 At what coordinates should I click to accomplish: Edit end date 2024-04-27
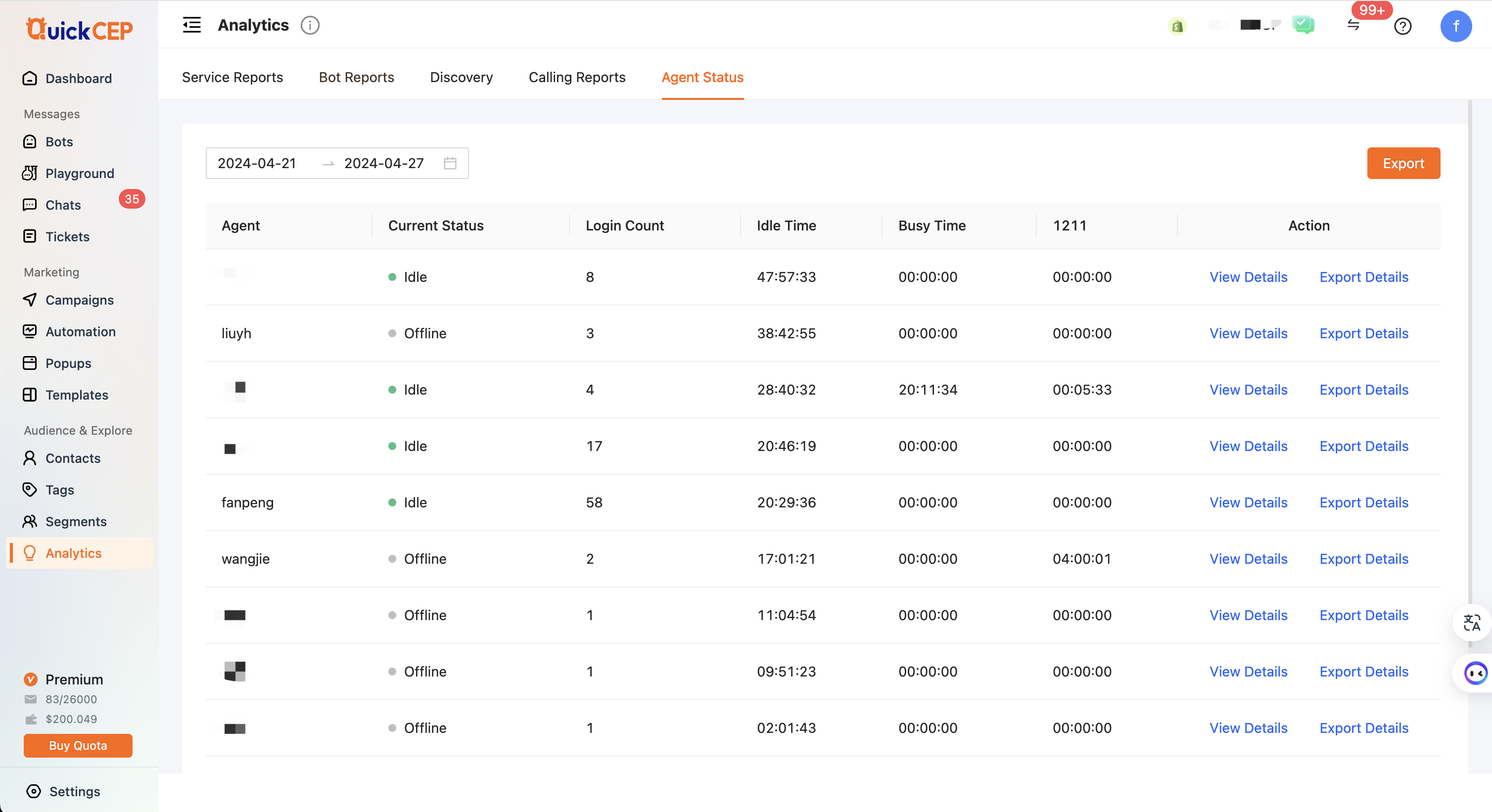(x=384, y=163)
